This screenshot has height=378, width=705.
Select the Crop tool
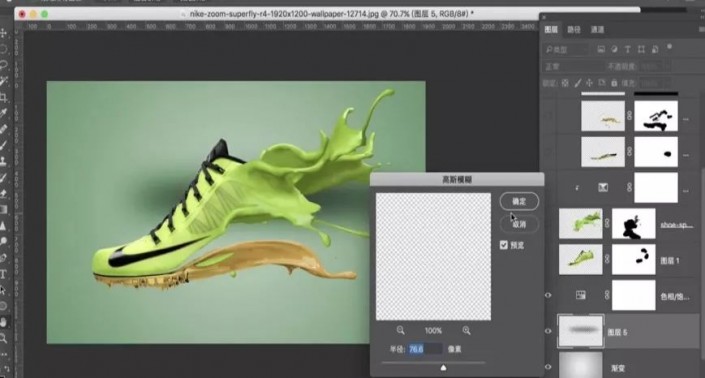point(4,97)
